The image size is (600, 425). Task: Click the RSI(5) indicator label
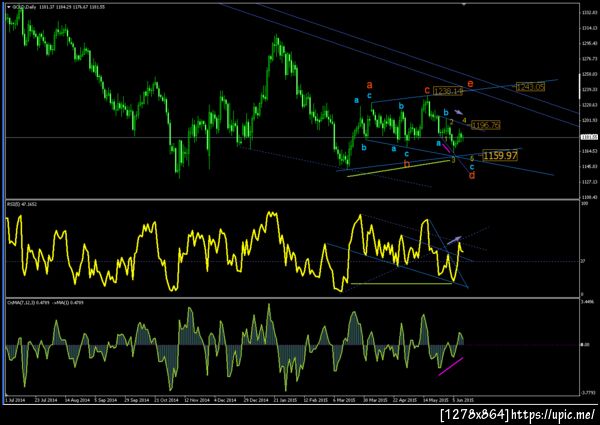[x=21, y=204]
